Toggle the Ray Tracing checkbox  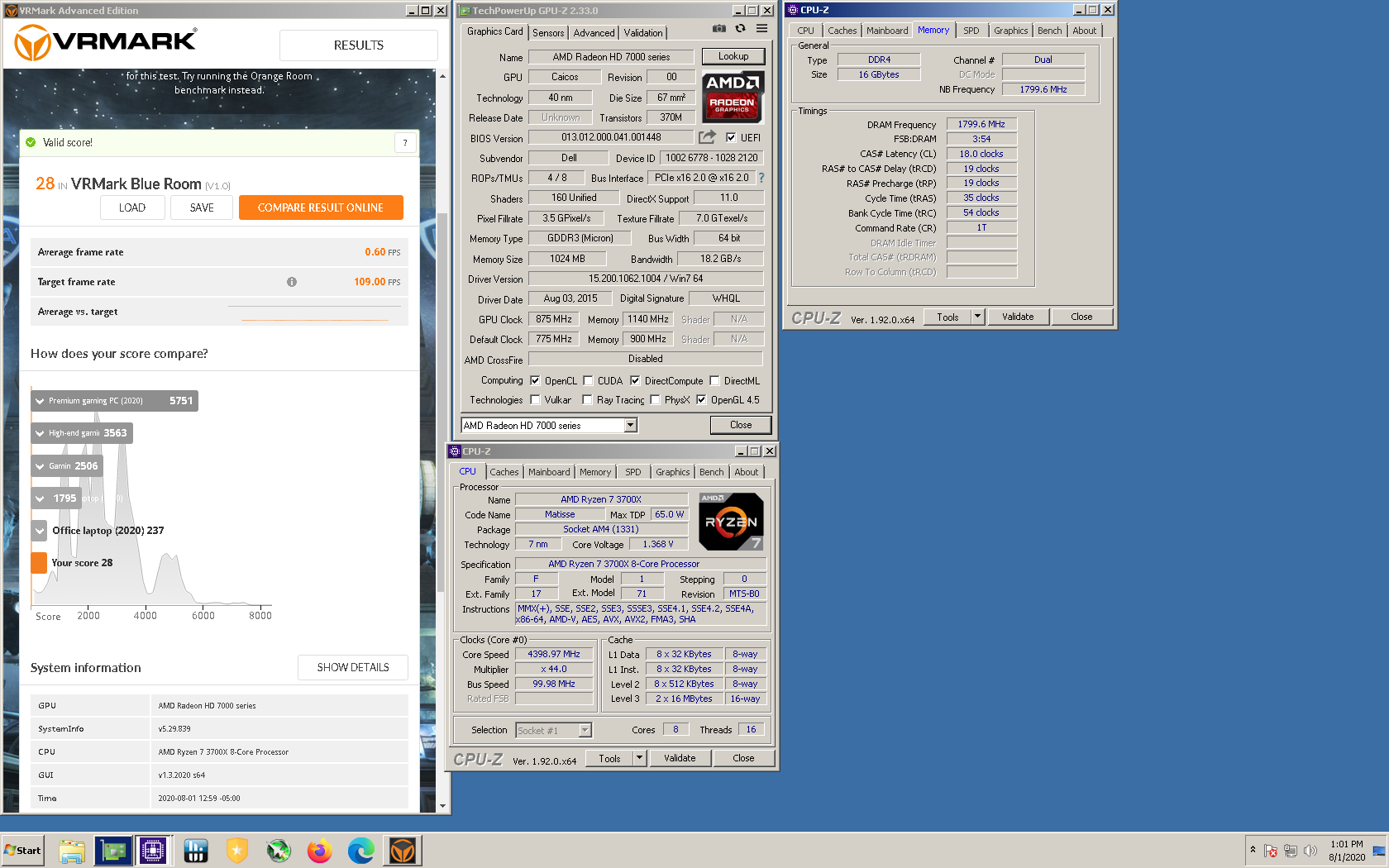pos(587,400)
